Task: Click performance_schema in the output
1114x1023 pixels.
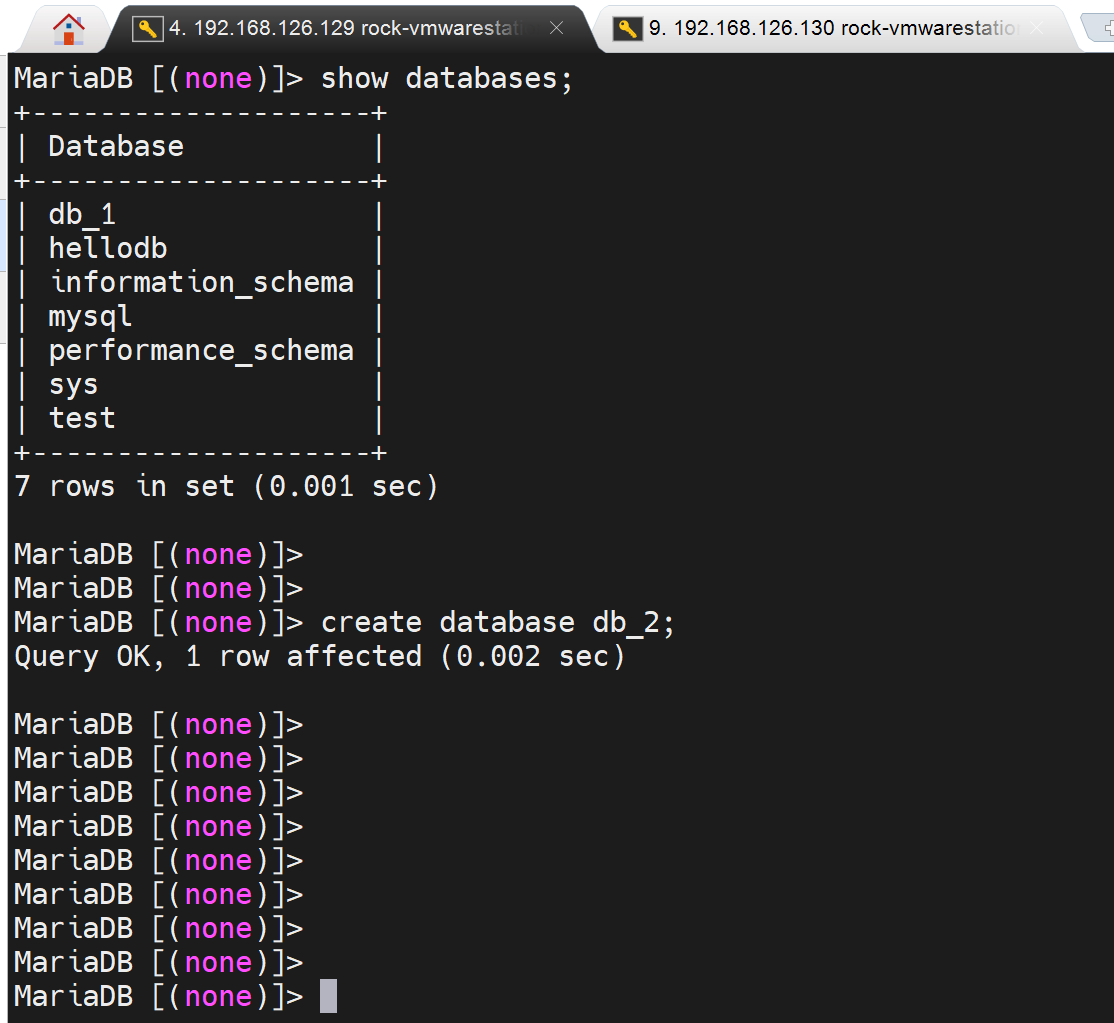Action: click(201, 351)
